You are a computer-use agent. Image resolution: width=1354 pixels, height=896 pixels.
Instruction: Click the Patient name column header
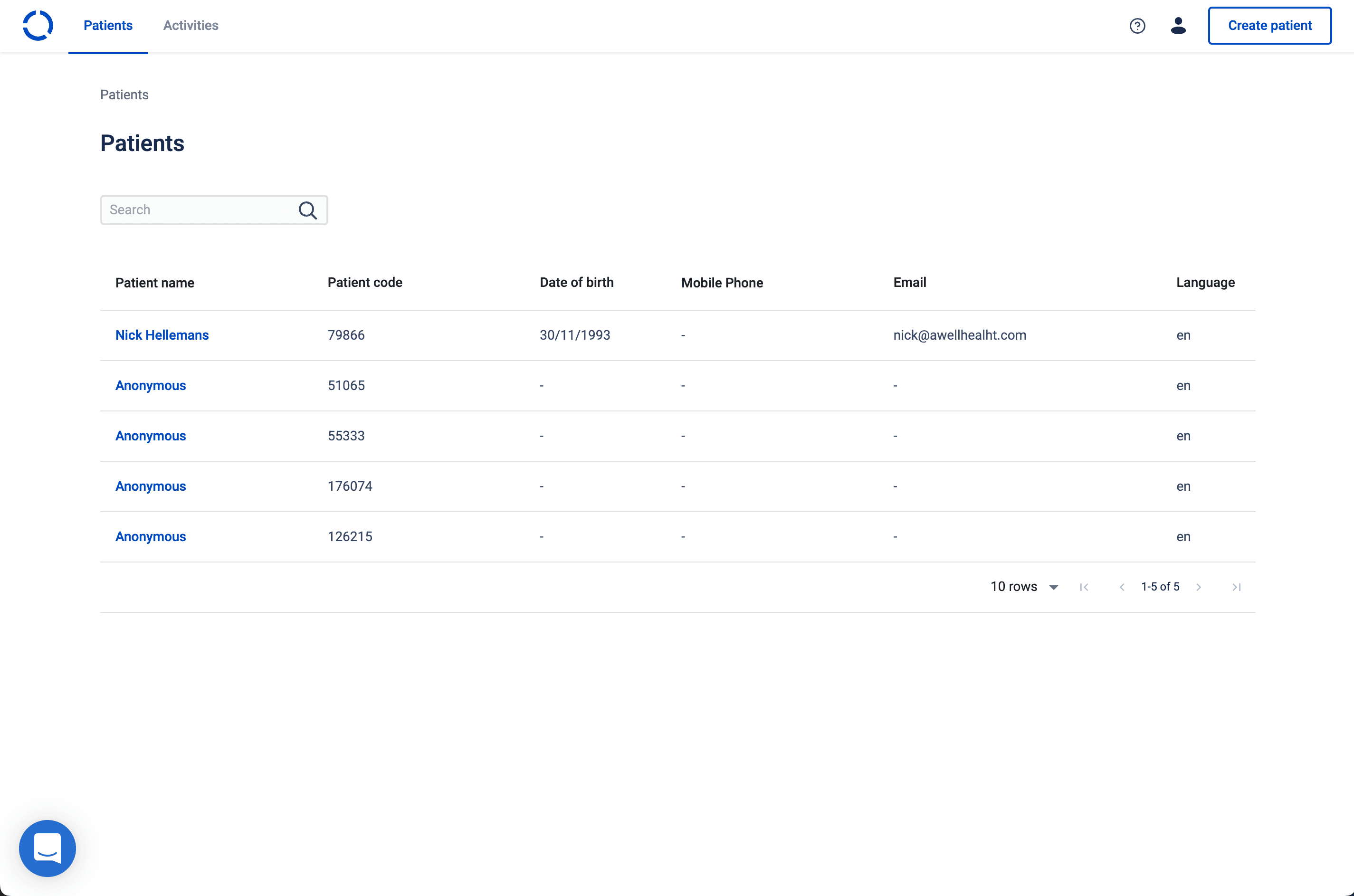tap(155, 283)
